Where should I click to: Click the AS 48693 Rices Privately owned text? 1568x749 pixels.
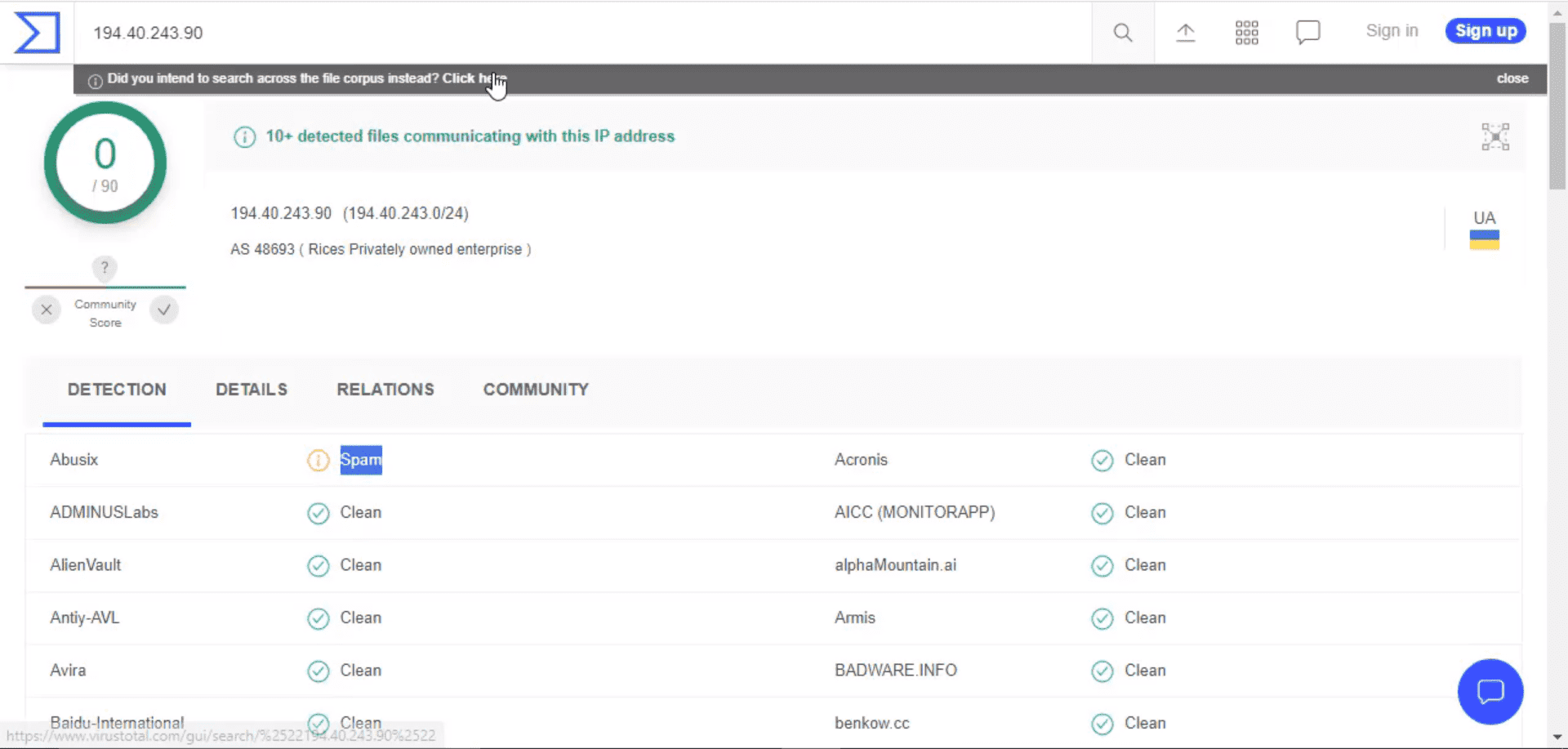coord(381,249)
